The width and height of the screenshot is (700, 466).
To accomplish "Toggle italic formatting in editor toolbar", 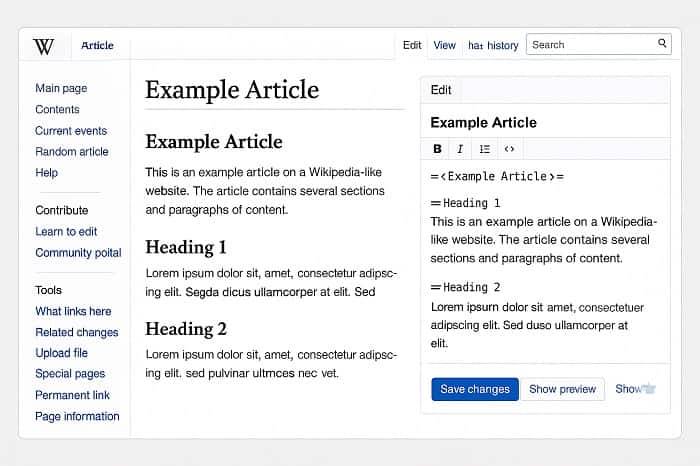I will [460, 149].
